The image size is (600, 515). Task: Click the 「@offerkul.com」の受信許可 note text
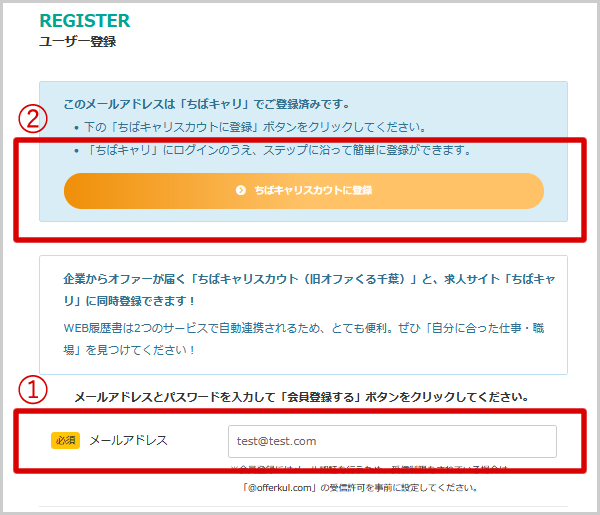coord(360,488)
